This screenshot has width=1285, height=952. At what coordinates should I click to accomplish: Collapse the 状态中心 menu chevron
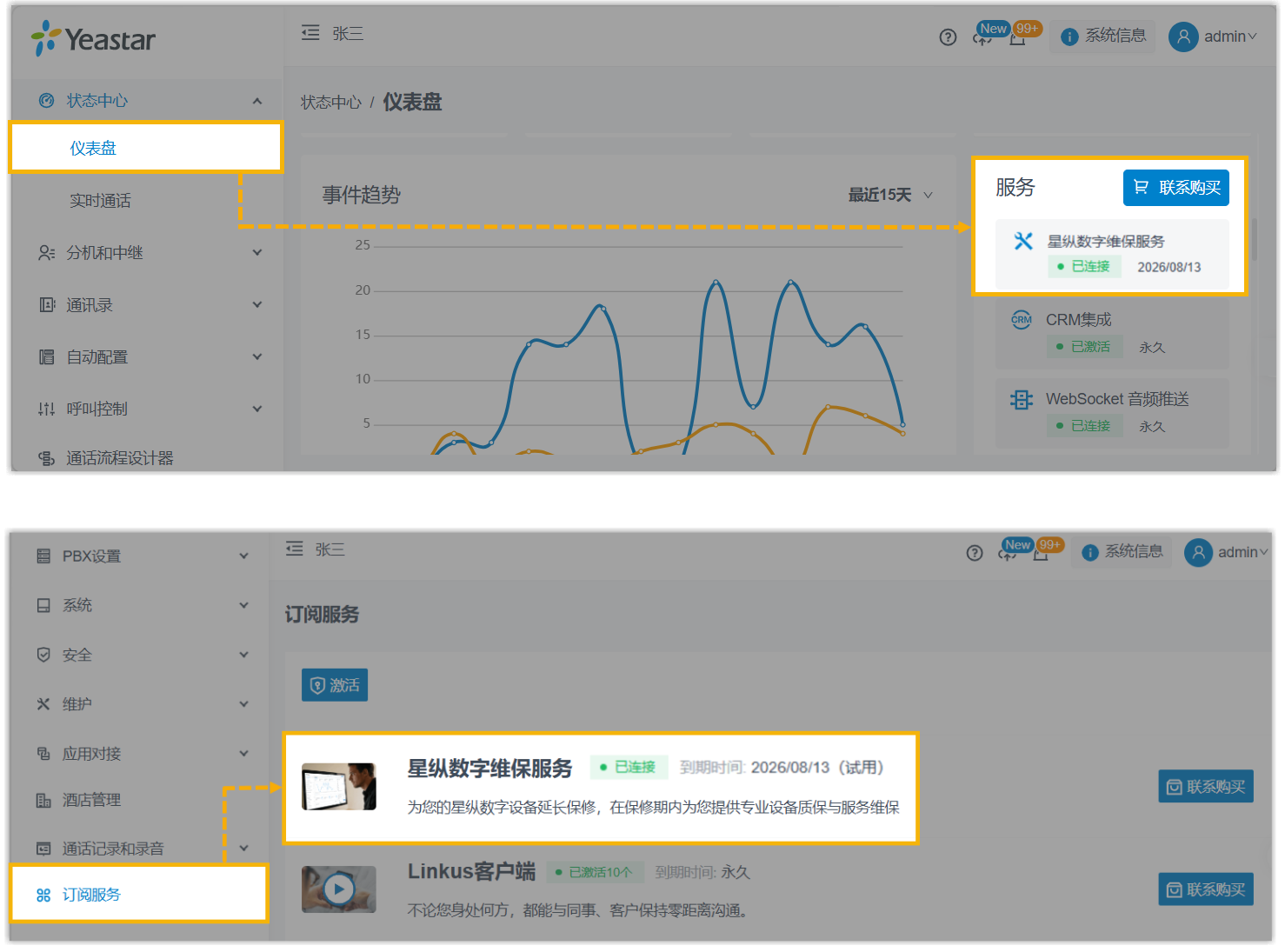click(x=257, y=101)
